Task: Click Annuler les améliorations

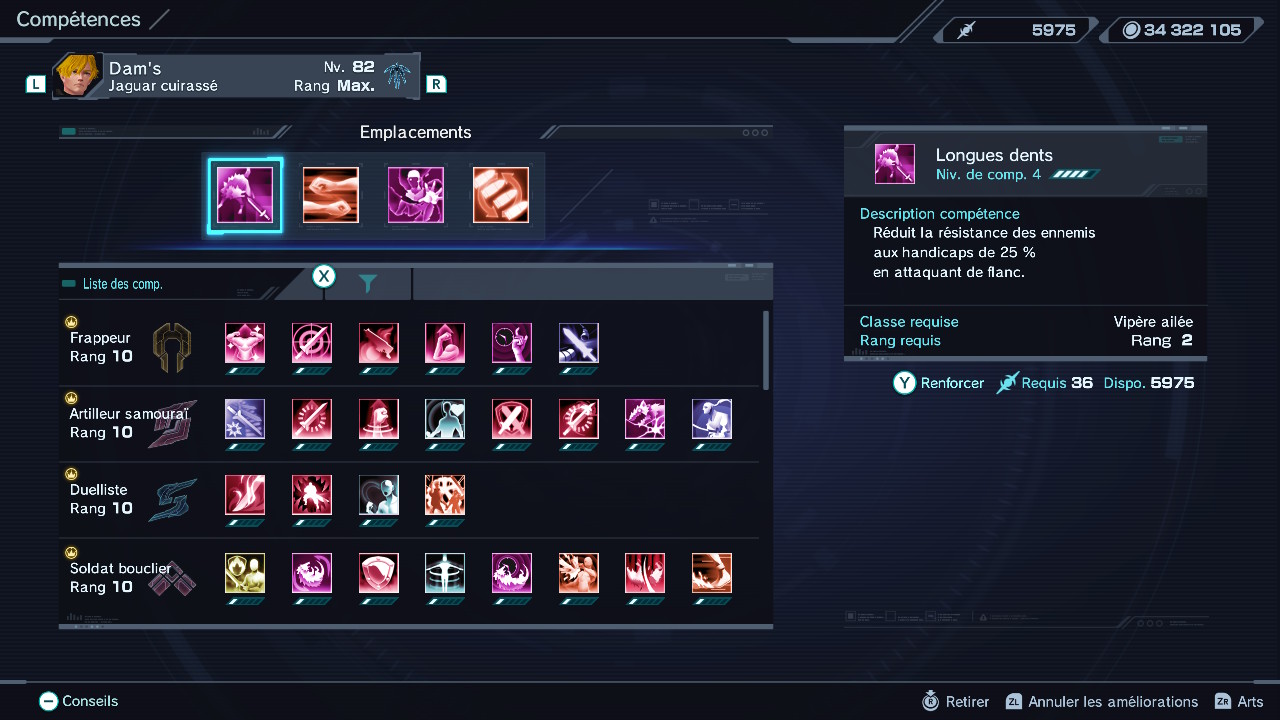Action: (1102, 702)
